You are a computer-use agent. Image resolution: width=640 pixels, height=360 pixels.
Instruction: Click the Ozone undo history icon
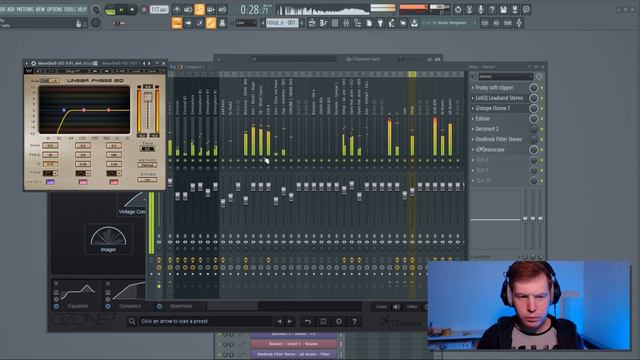[307, 322]
